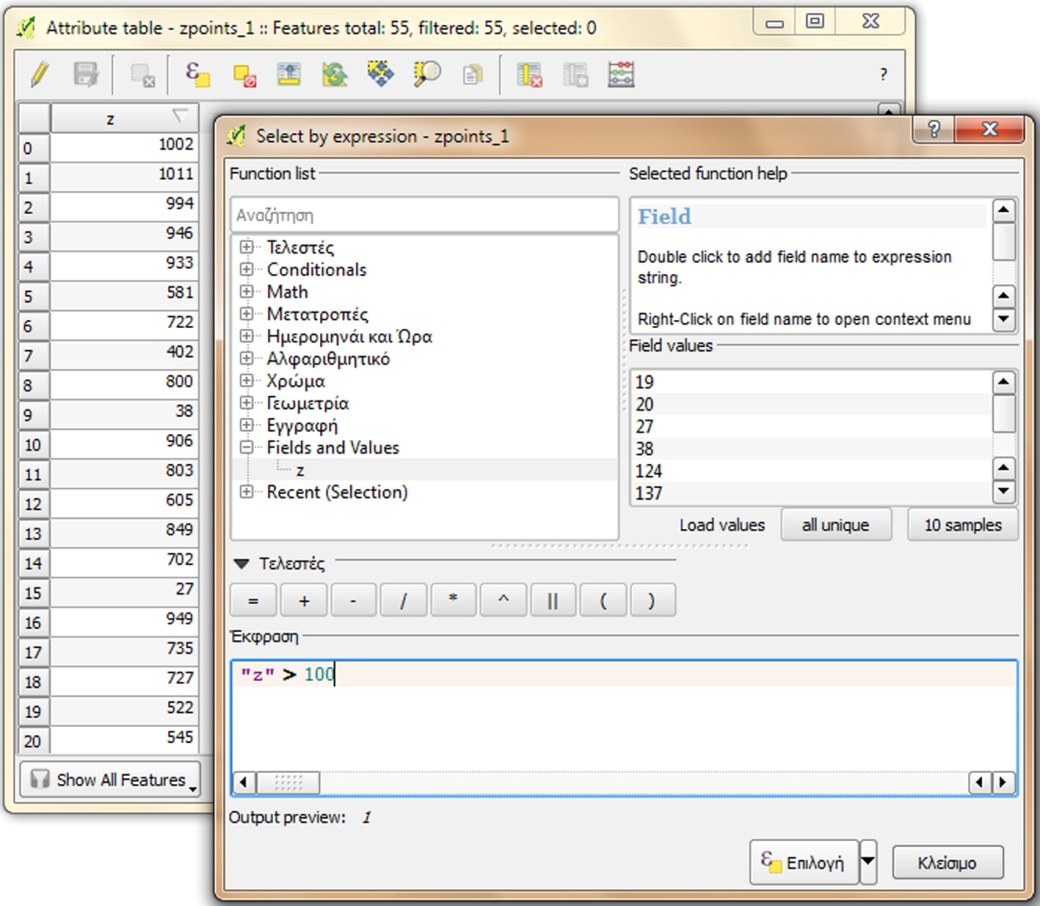Click new column icon
Viewport: 1040px width, 906px height.
point(575,74)
